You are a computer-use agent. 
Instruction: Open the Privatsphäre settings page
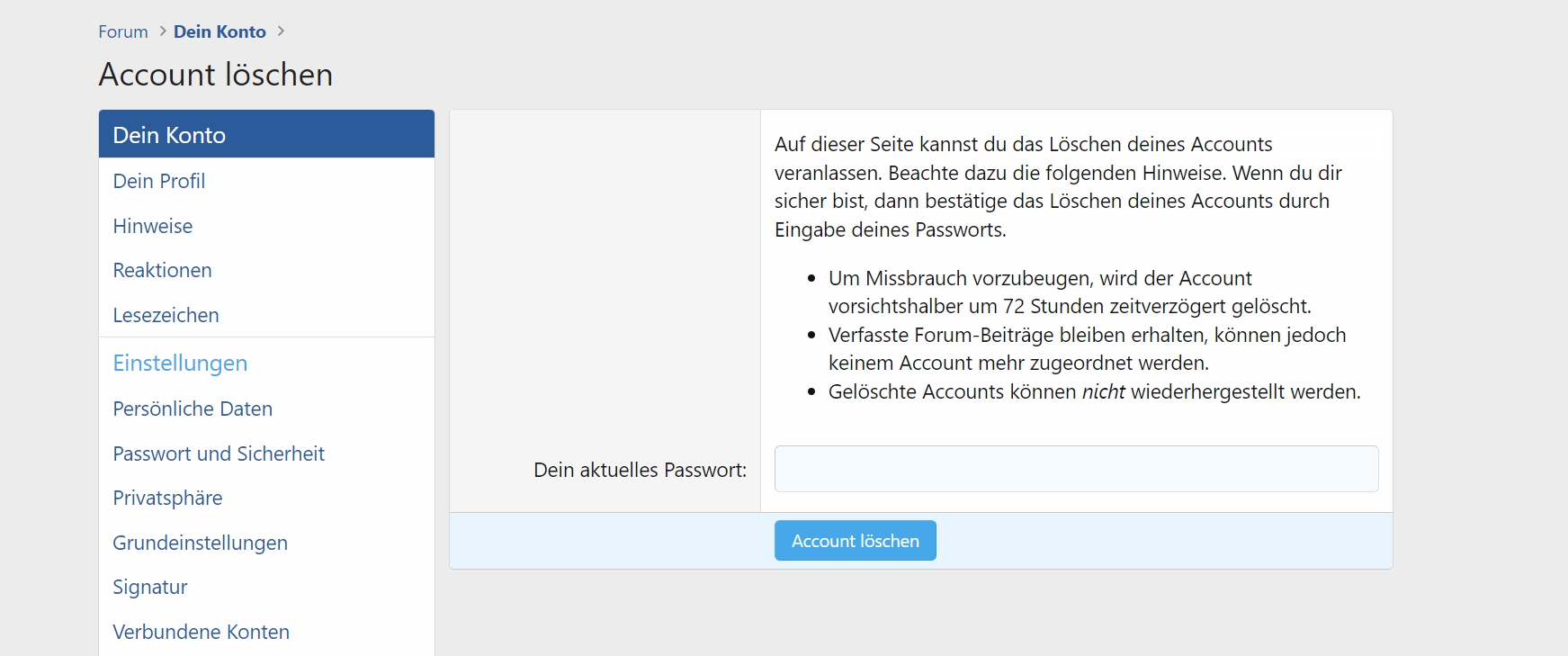coord(167,498)
